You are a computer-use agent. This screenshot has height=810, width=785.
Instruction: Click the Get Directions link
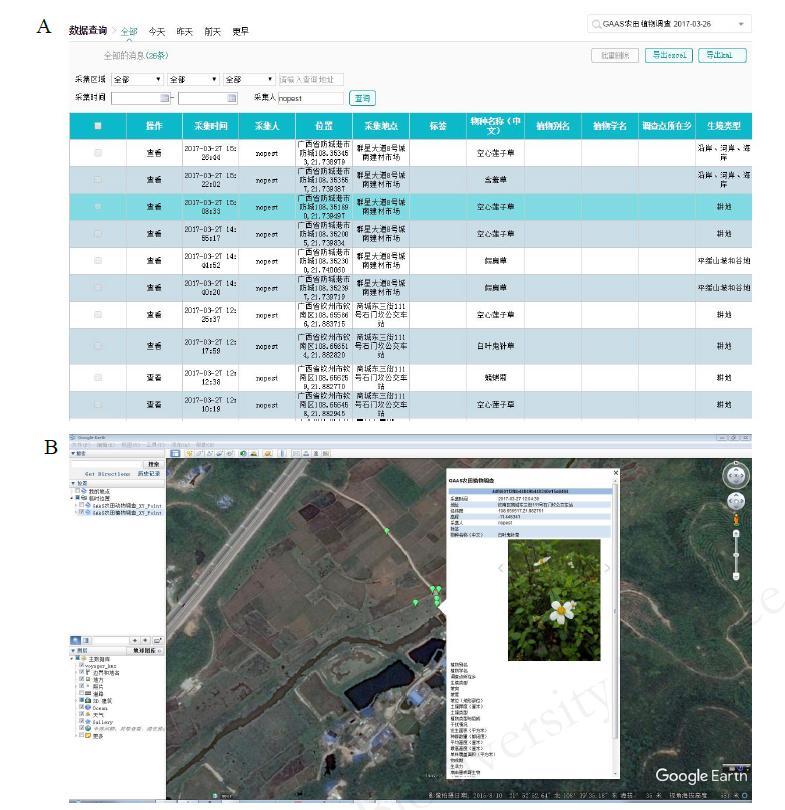[107, 473]
